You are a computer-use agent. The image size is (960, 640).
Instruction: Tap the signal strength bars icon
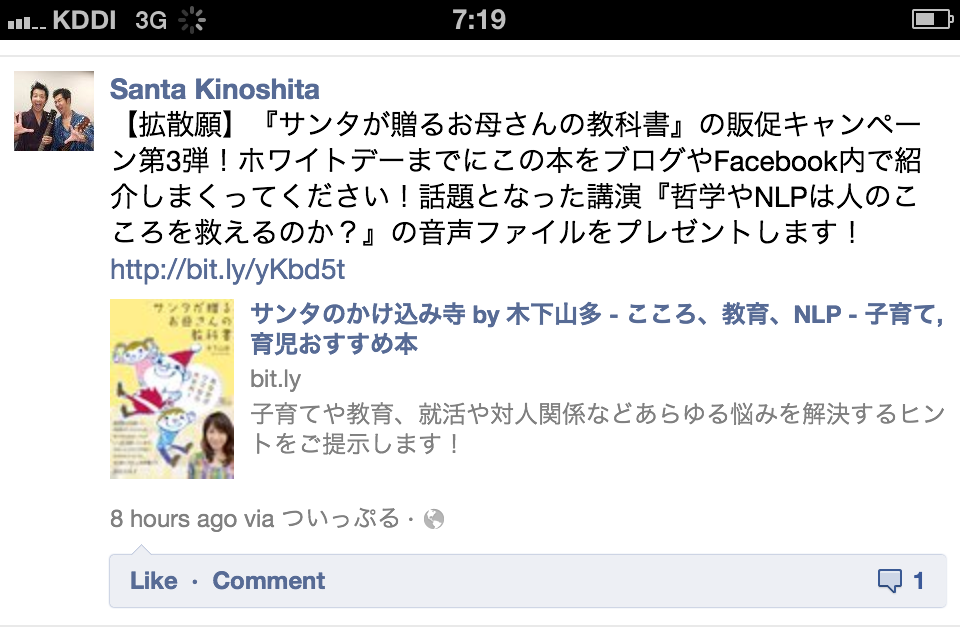pyautogui.click(x=27, y=23)
